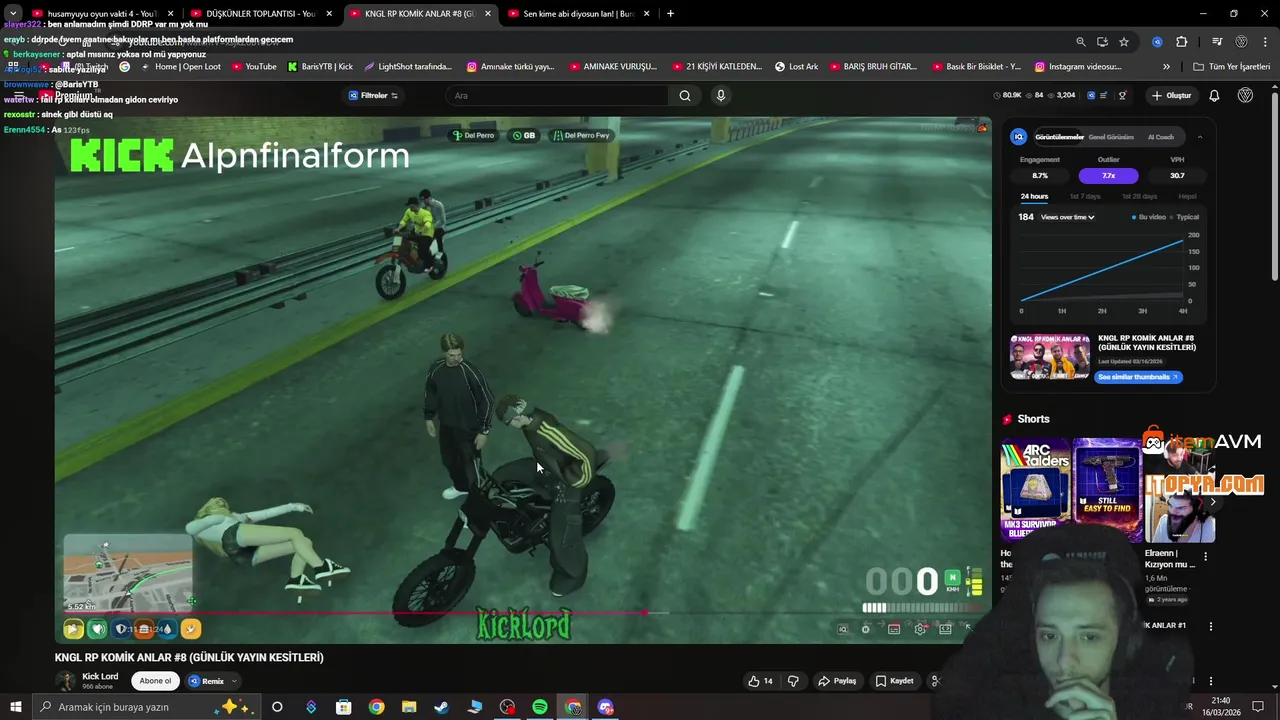Open a new browser tab with plus
Viewport: 1280px width, 720px height.
(x=670, y=14)
